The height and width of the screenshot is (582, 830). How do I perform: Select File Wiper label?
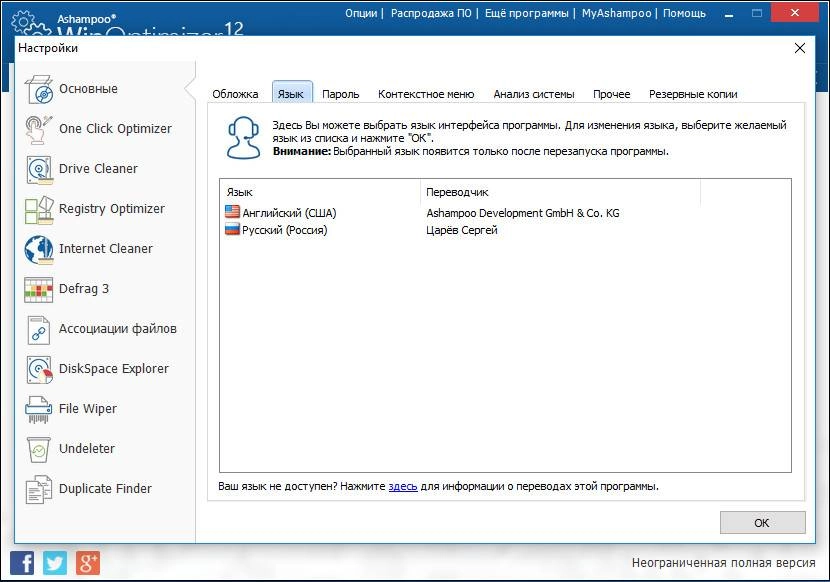tap(87, 409)
